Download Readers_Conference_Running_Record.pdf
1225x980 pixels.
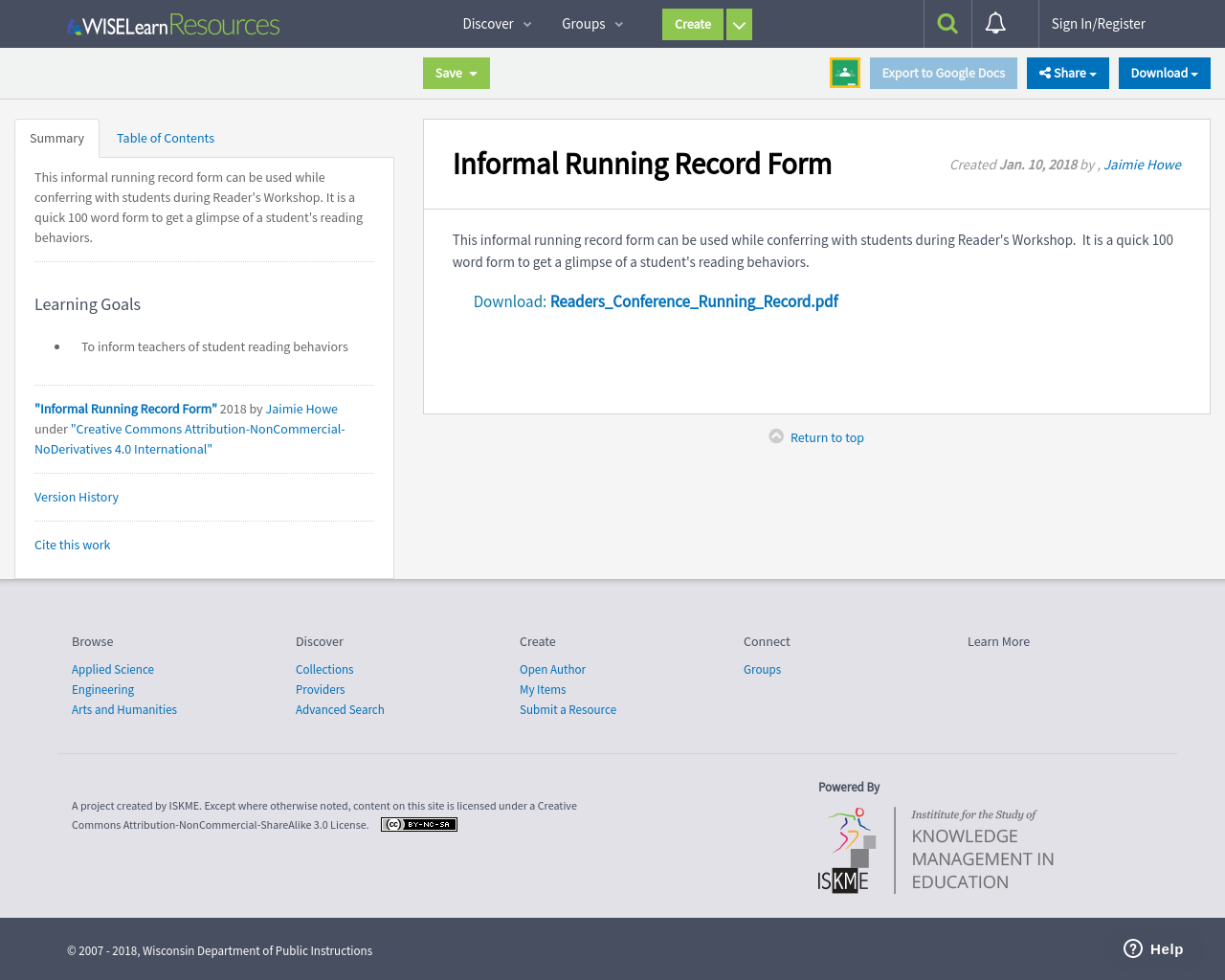[693, 301]
